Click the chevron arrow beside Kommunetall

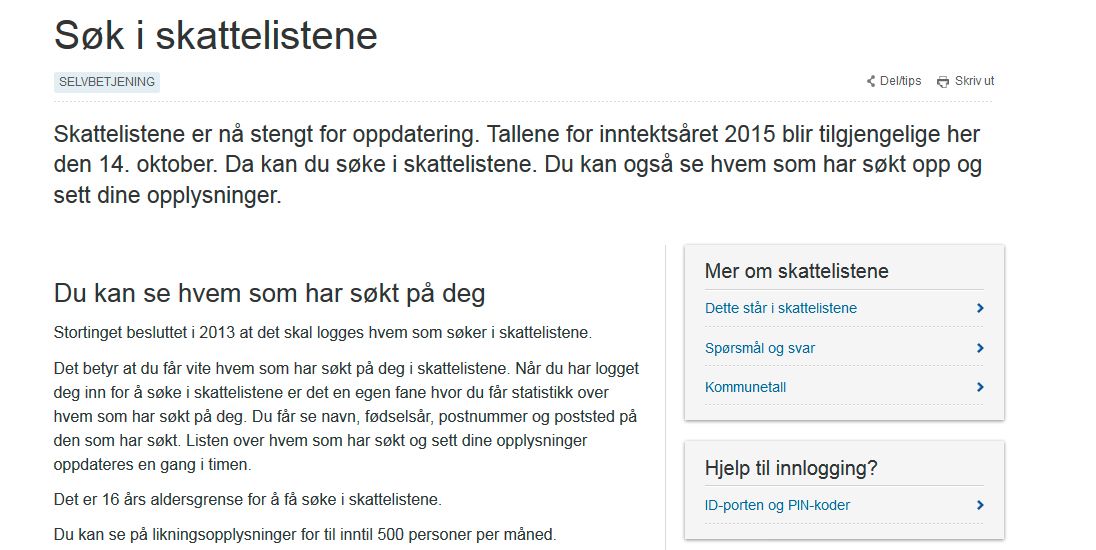point(980,387)
